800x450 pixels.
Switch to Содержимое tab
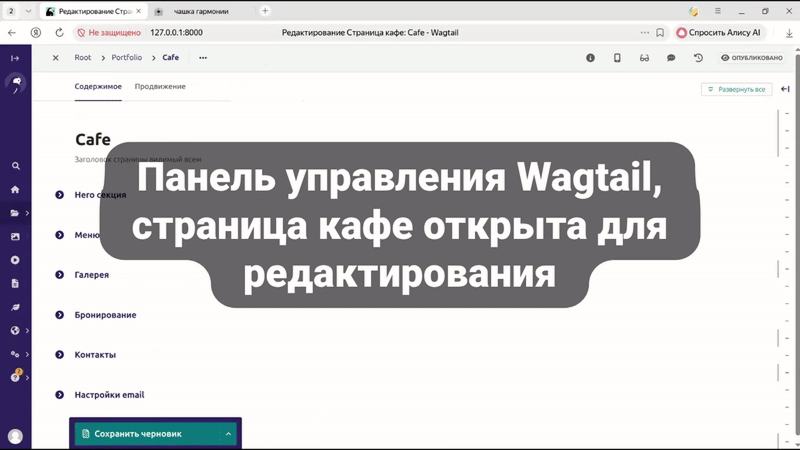(x=98, y=87)
